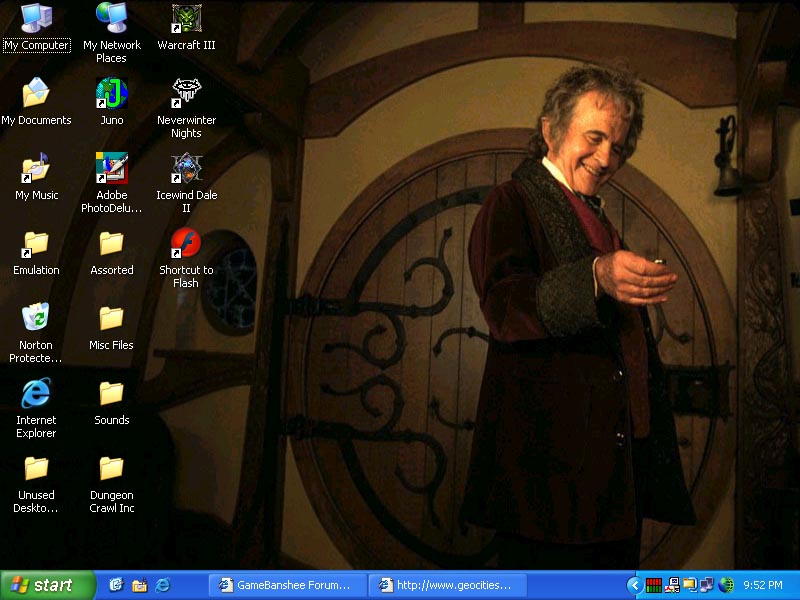Select the Dungeon Crawl Inc folder
The height and width of the screenshot is (600, 800).
(x=111, y=483)
